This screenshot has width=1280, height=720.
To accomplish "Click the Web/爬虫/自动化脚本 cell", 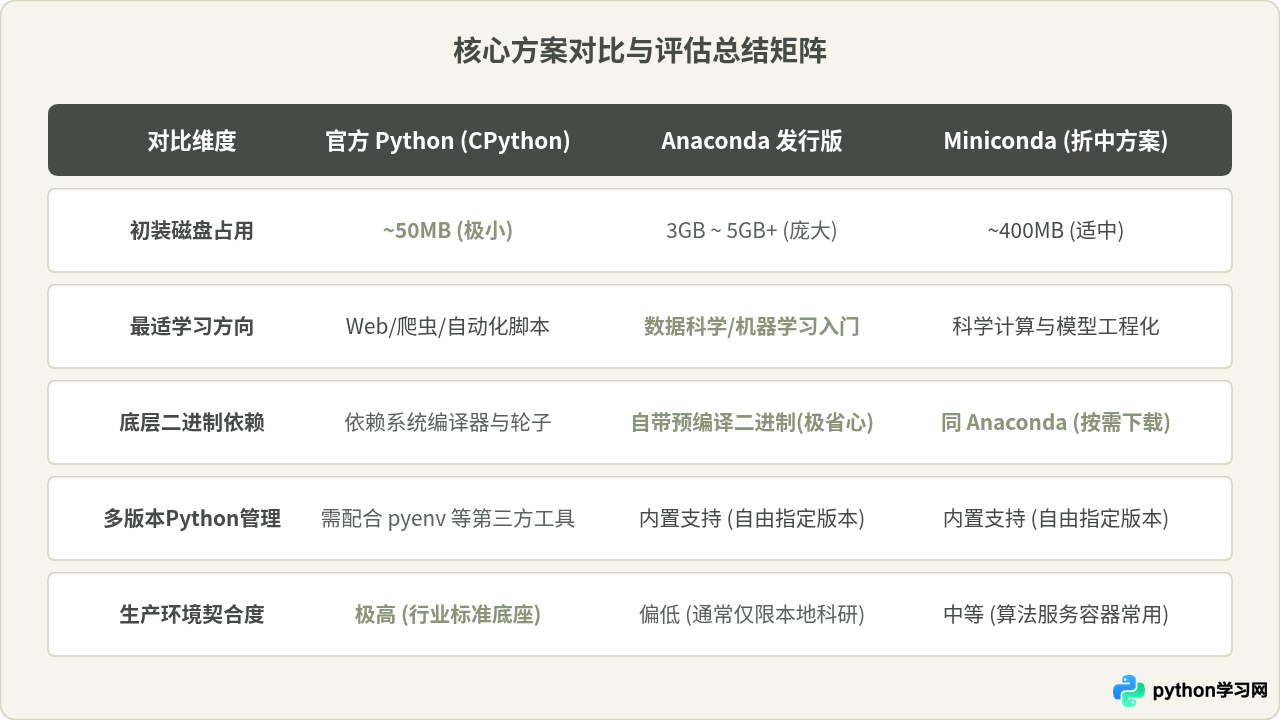I will point(448,327).
